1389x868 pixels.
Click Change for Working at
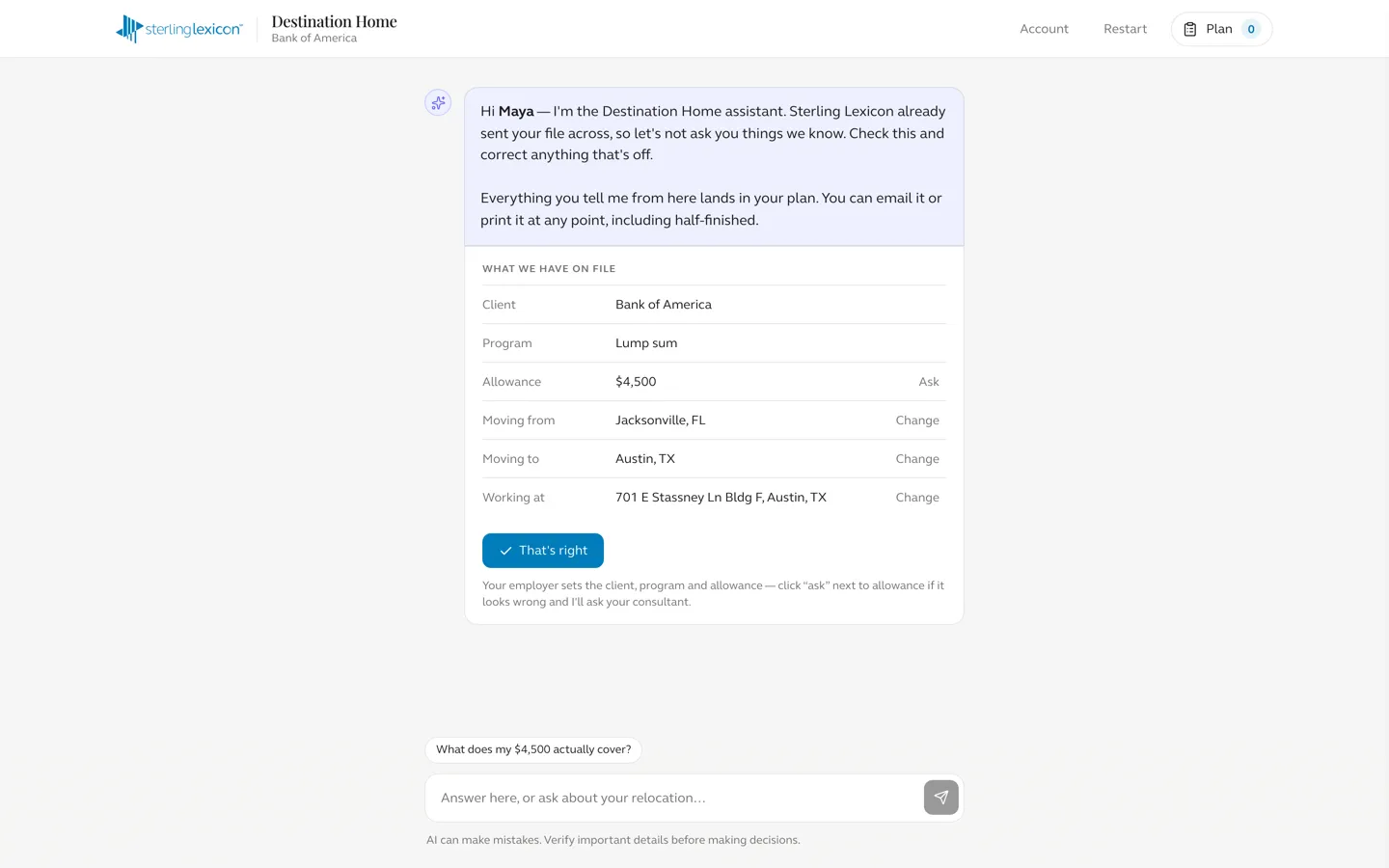point(917,498)
